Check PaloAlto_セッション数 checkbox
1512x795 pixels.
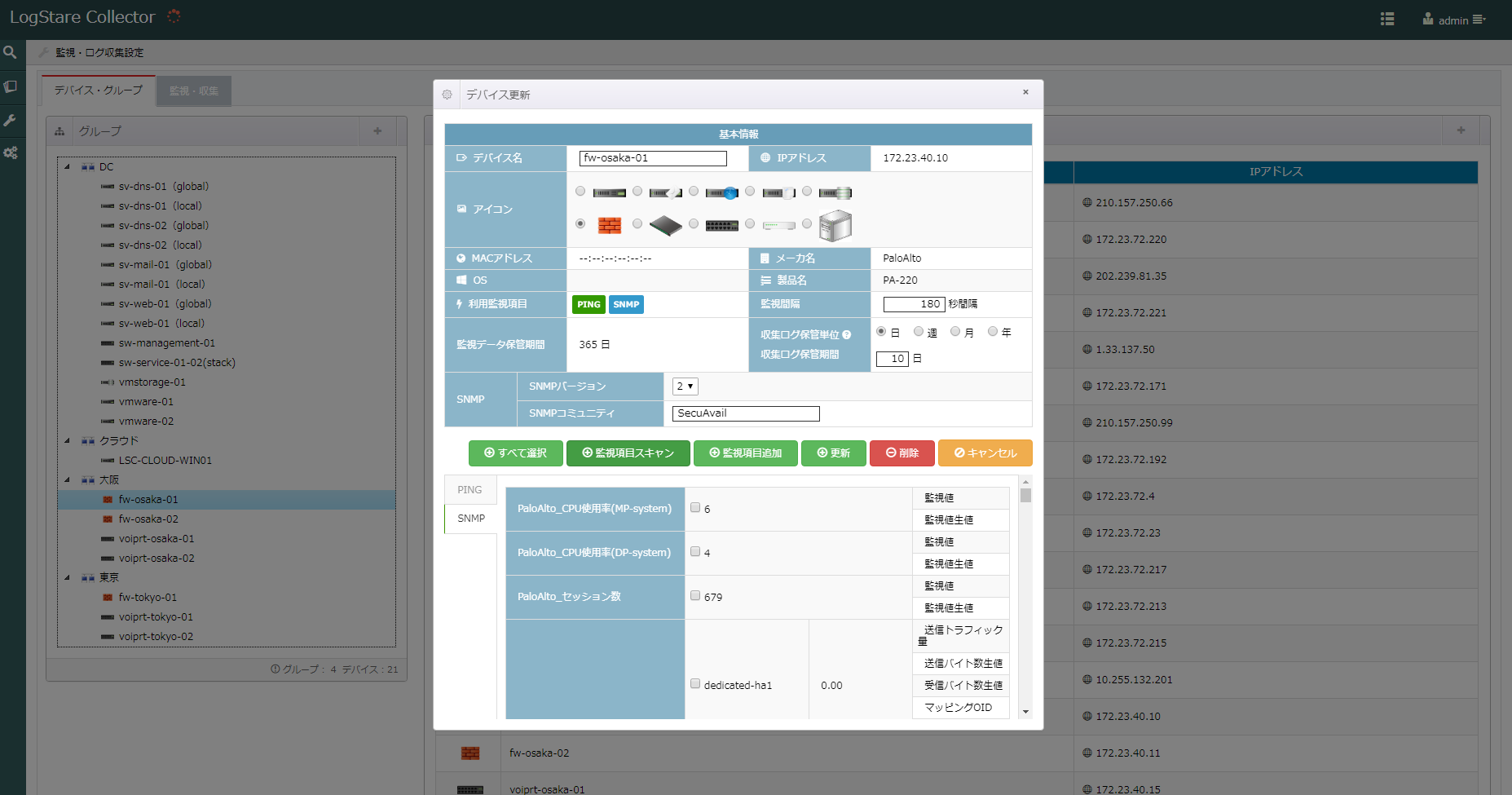pyautogui.click(x=695, y=595)
